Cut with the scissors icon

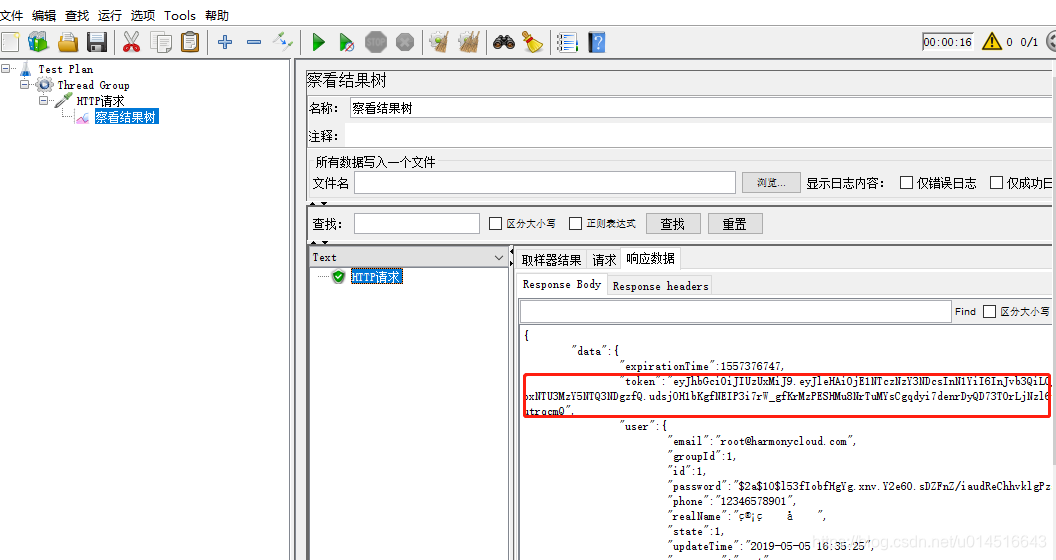pos(131,42)
